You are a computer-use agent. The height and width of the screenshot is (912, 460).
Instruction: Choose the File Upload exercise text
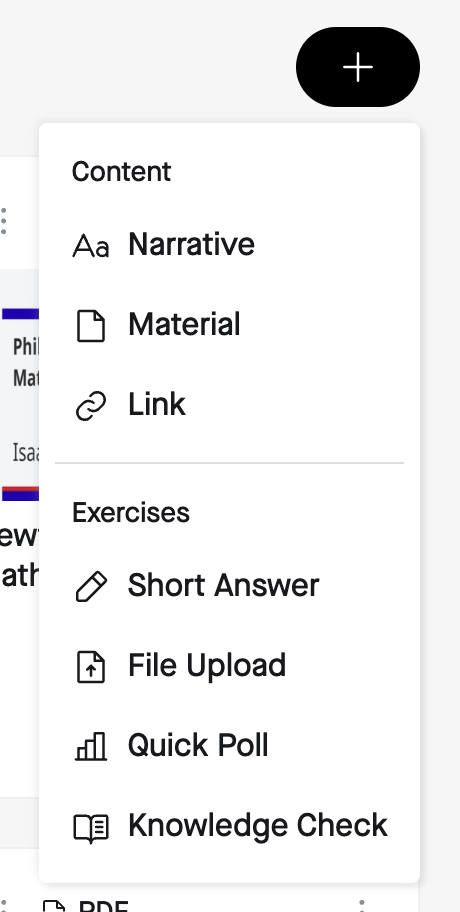coord(207,665)
